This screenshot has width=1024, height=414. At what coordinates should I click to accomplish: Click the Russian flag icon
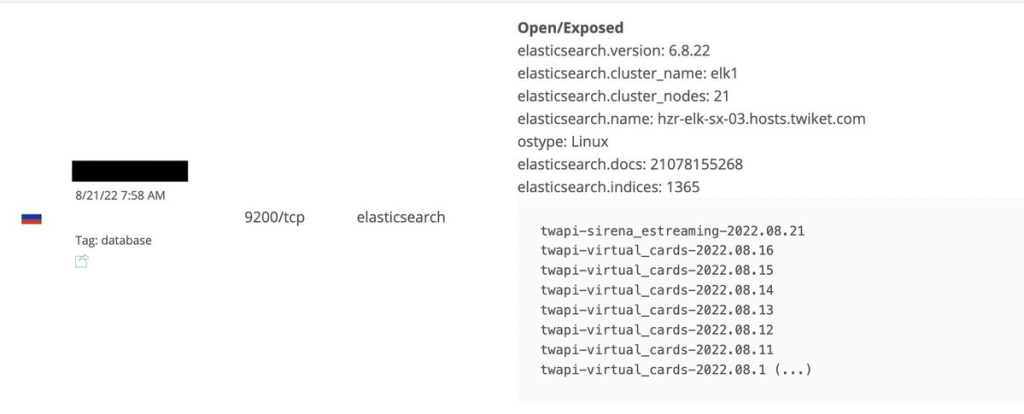(31, 219)
